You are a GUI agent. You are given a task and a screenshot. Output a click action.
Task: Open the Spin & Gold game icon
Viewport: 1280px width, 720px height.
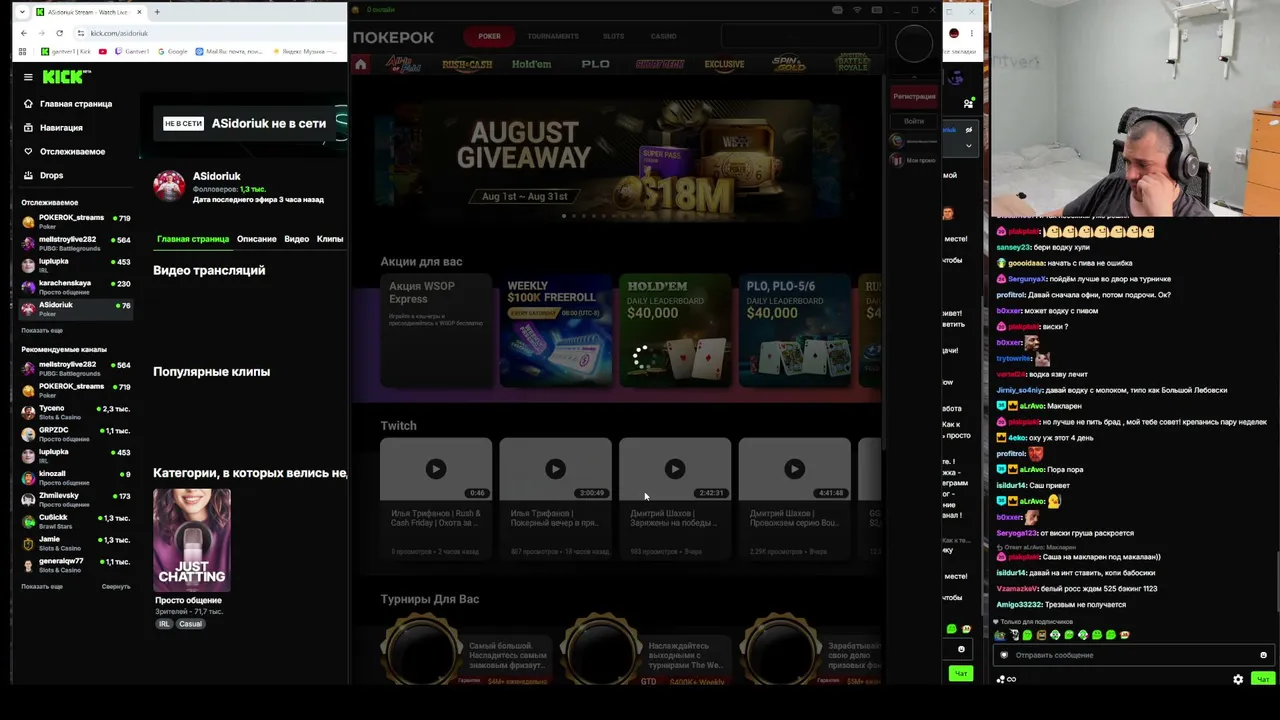pyautogui.click(x=788, y=64)
